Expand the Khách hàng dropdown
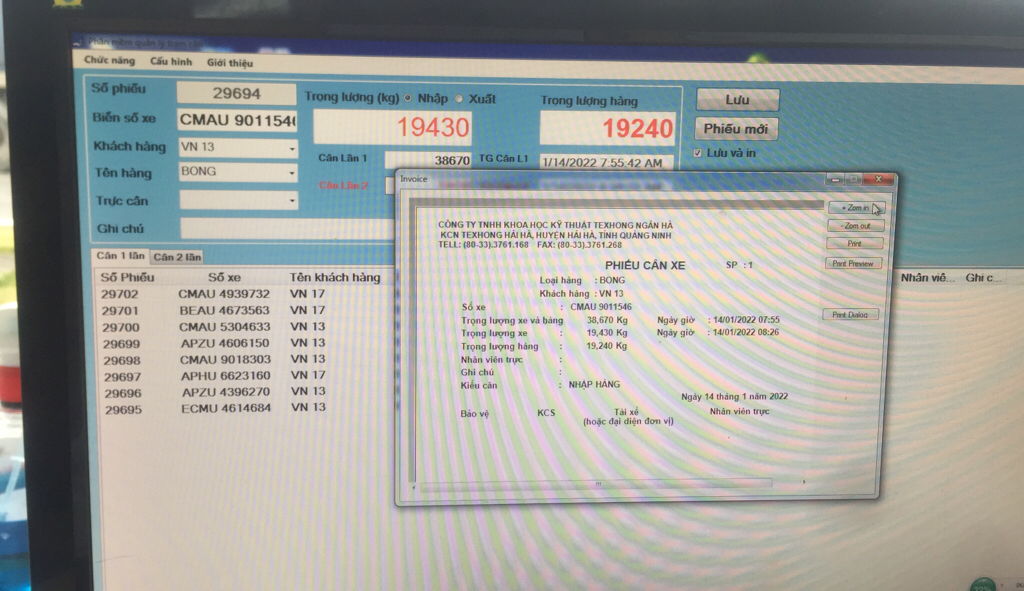The height and width of the screenshot is (591, 1024). click(292, 149)
